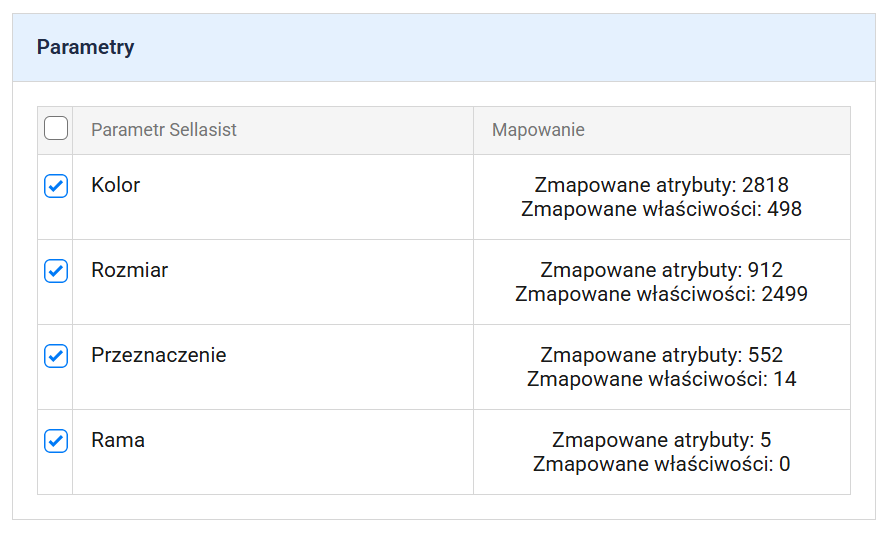Viewport: 890px width, 533px height.
Task: Untick the checkbox beside Rama
Action: [x=56, y=441]
